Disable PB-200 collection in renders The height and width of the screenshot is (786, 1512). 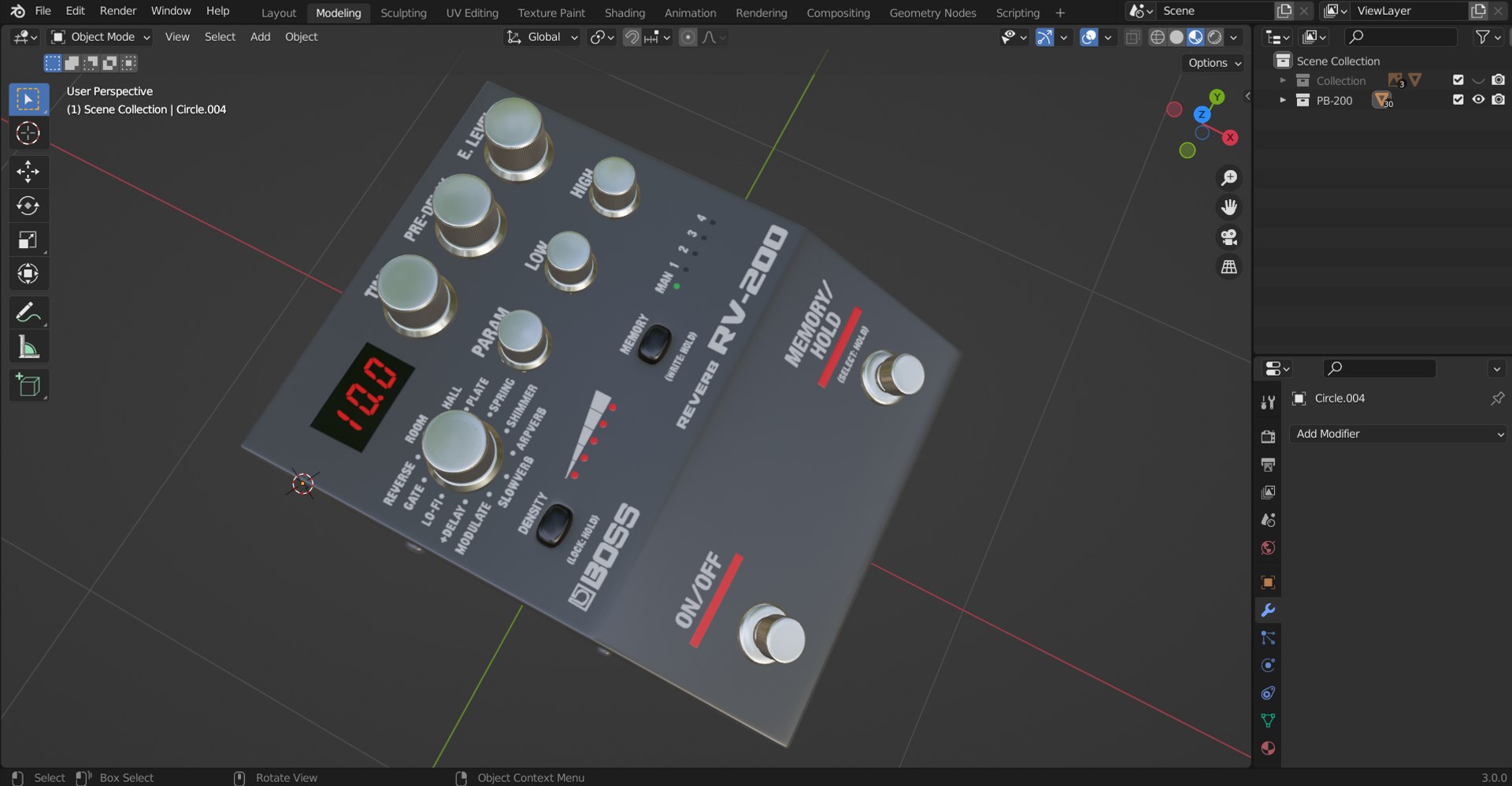pyautogui.click(x=1498, y=100)
